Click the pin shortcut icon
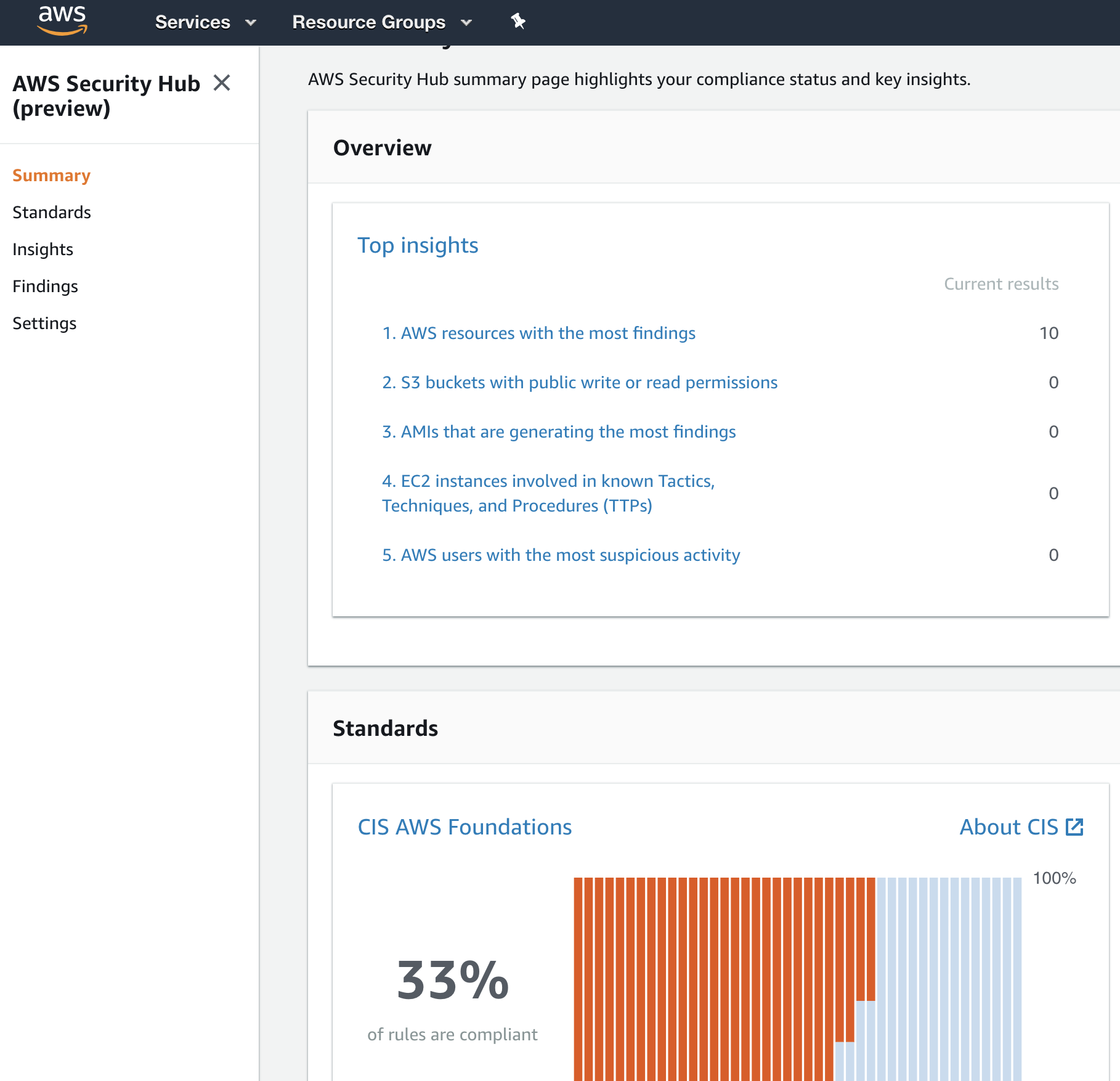Screen dimensions: 1120x1081 coord(518,22)
